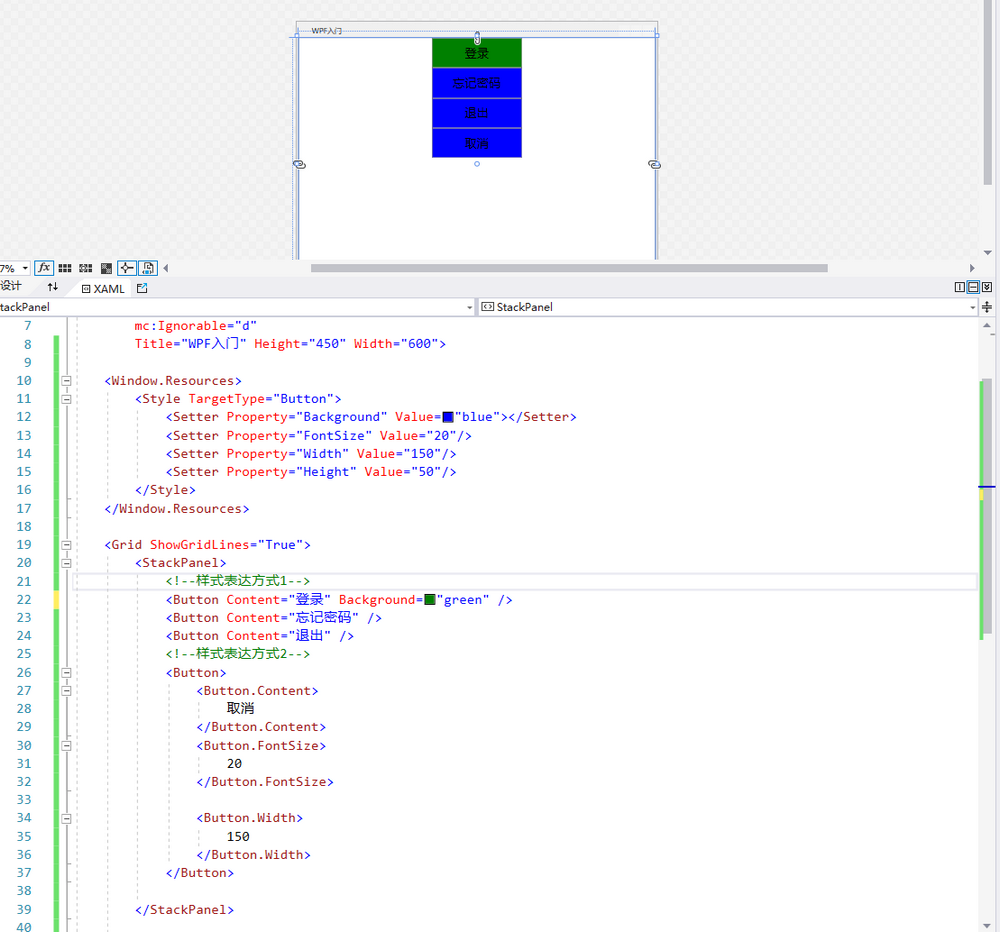Click the code editor vertical scrollbar thumb
Screen dimensions: 1000x932
987,508
